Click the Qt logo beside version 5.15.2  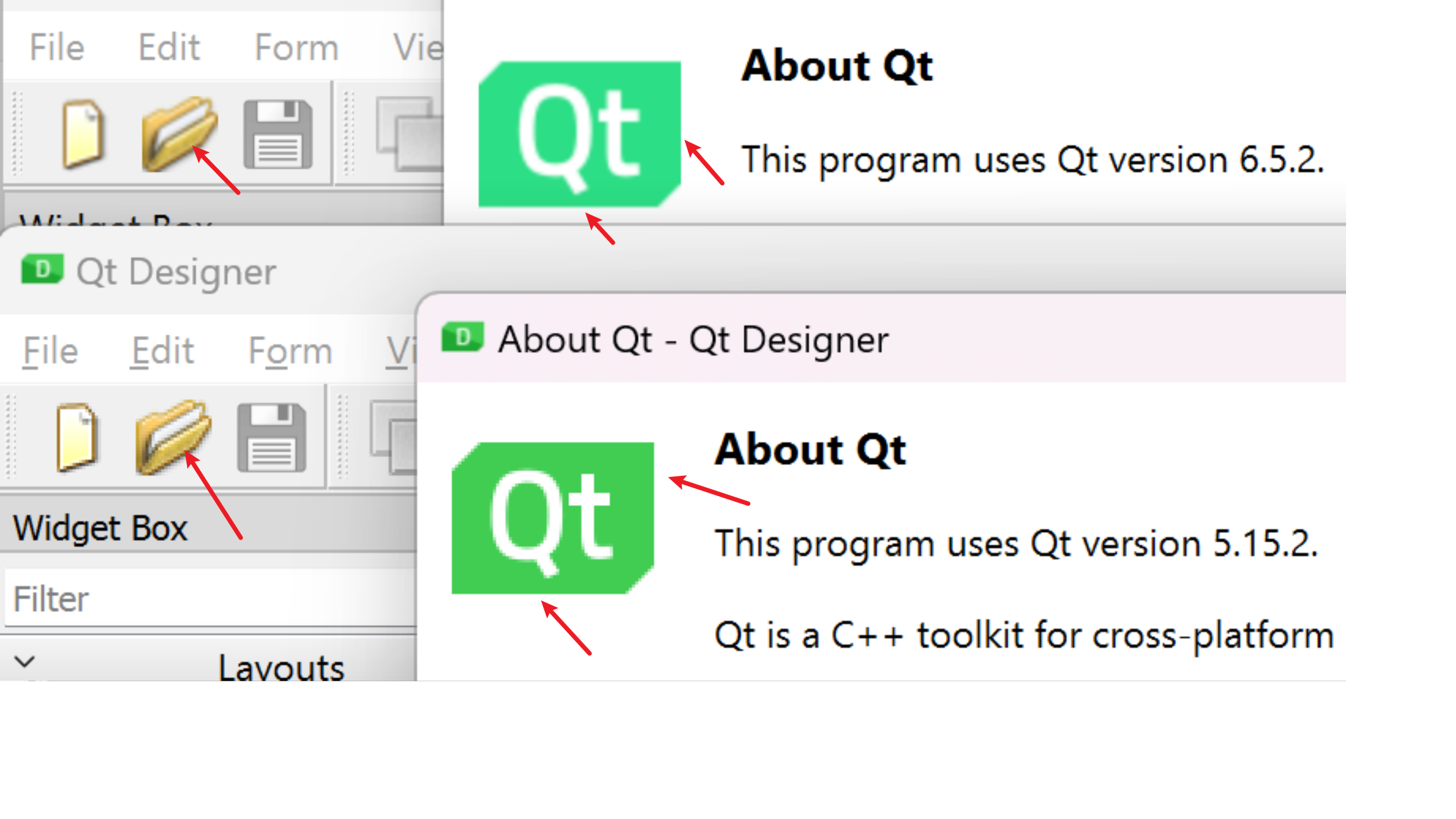(x=553, y=518)
